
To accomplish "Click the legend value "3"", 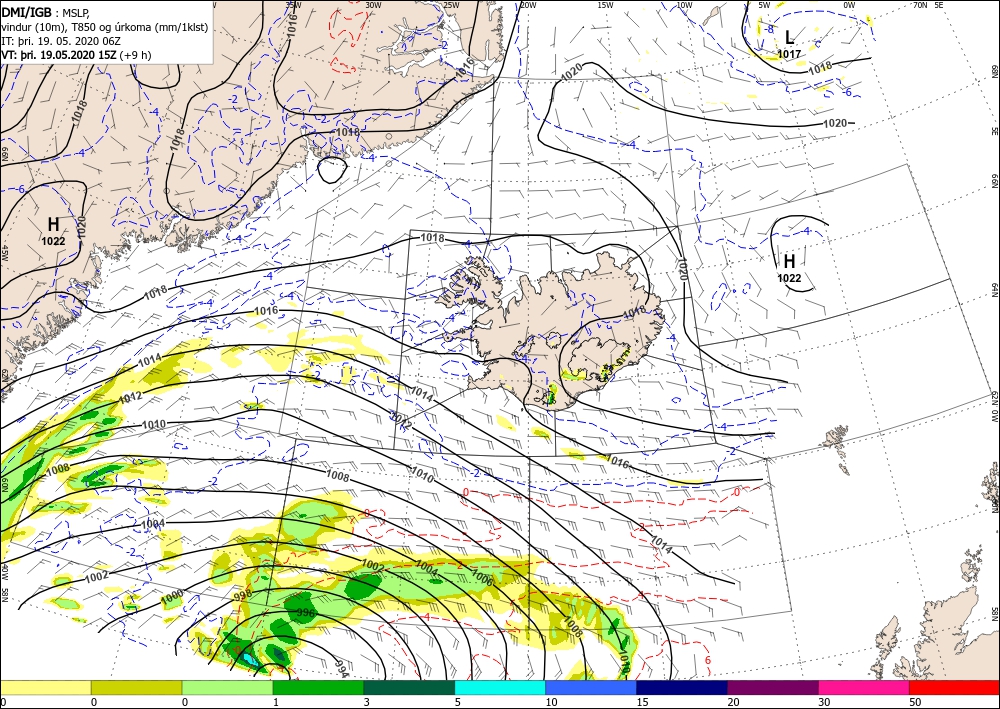I will (x=367, y=702).
